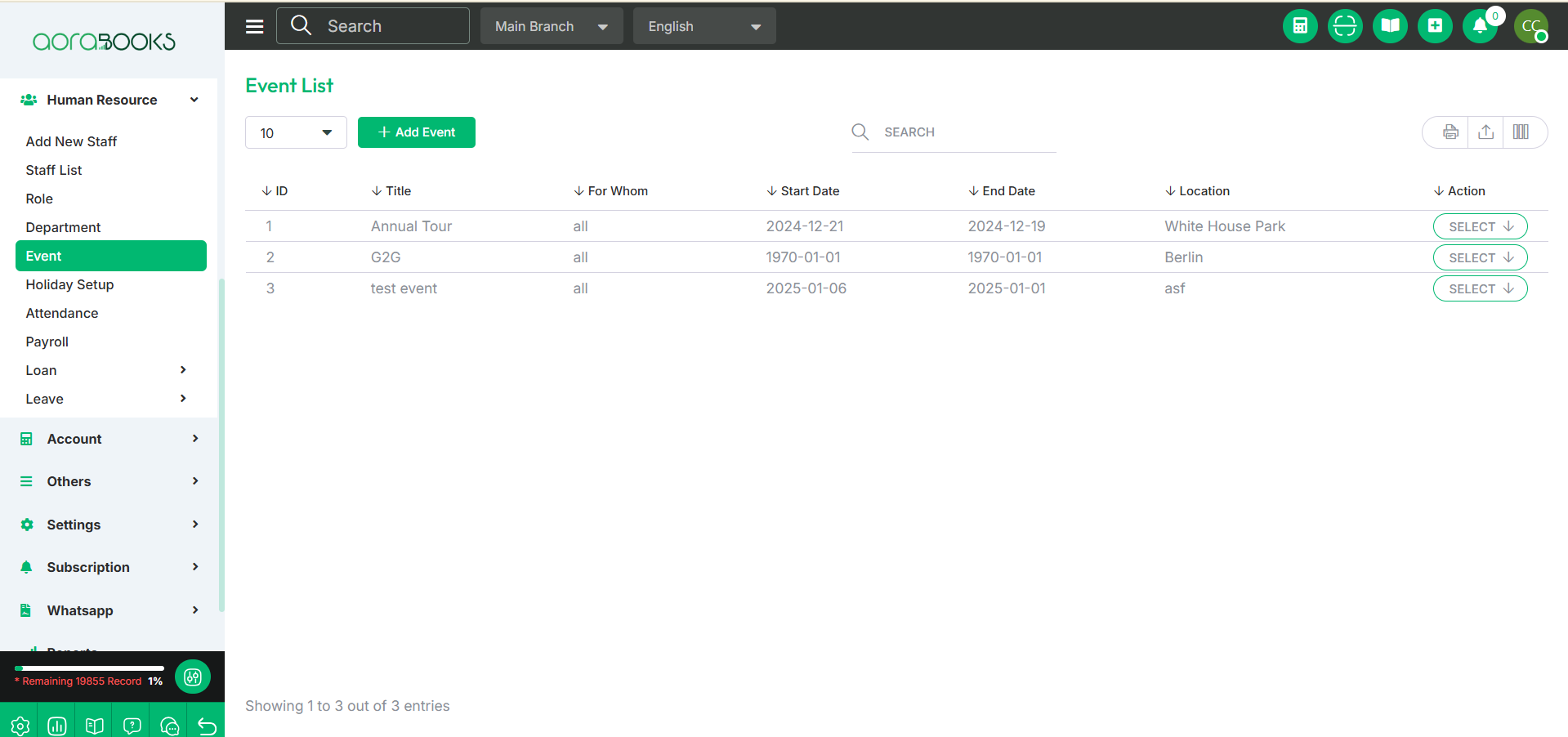Collapse the Human Resource section

[110, 100]
